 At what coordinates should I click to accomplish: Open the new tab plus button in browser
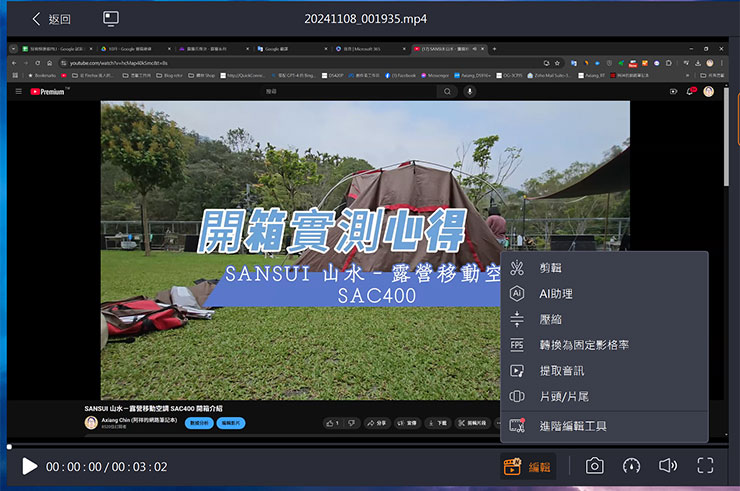494,49
